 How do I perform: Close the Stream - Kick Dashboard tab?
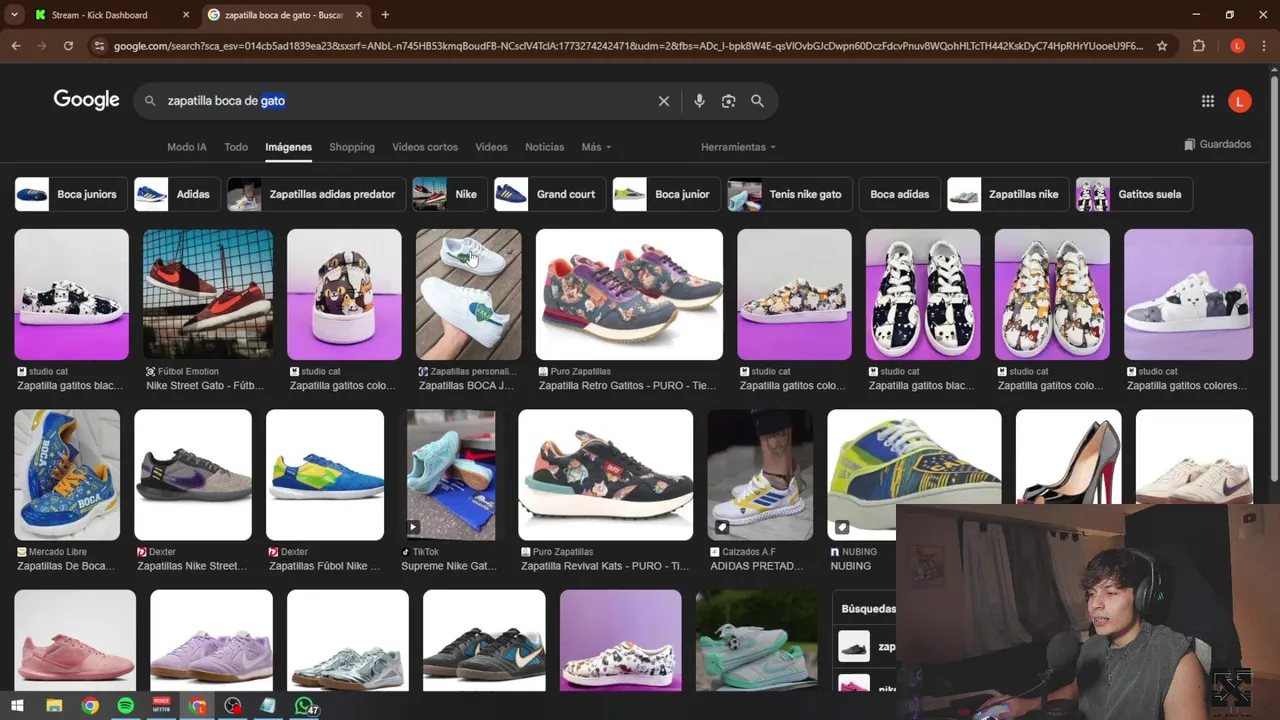[x=186, y=15]
